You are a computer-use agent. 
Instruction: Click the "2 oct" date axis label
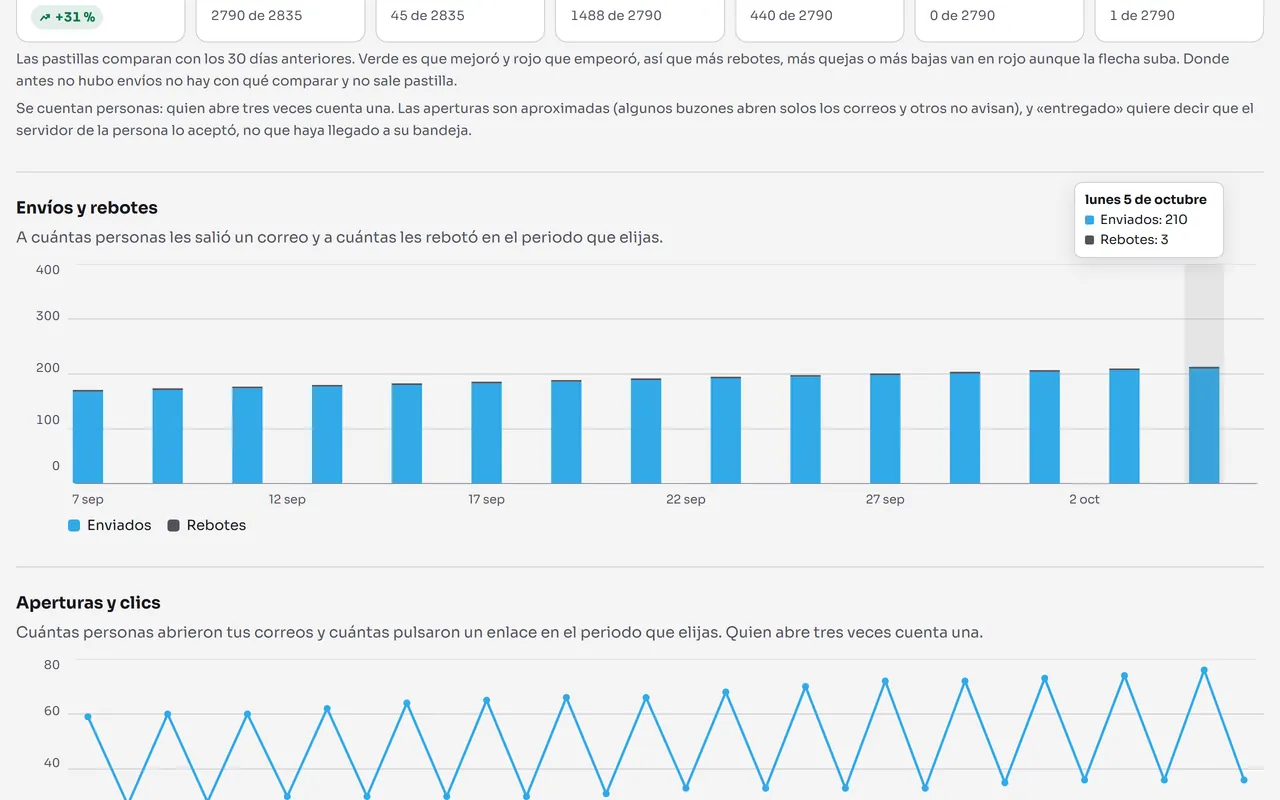pos(1084,499)
